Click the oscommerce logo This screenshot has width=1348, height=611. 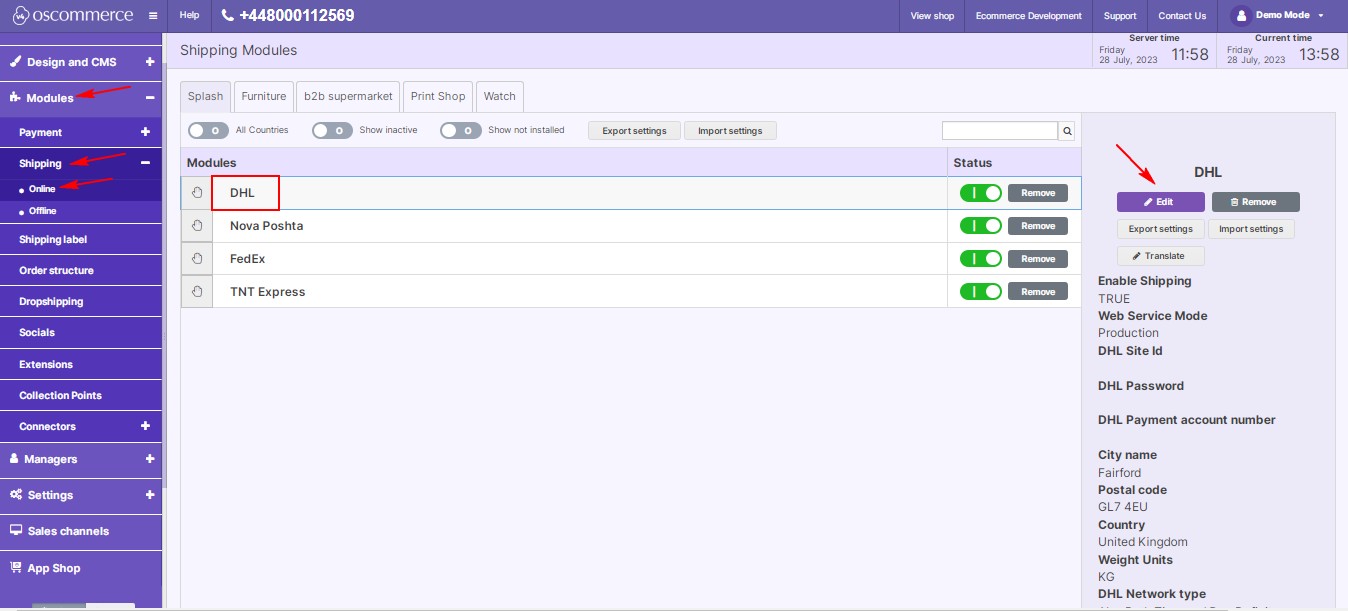[x=72, y=16]
